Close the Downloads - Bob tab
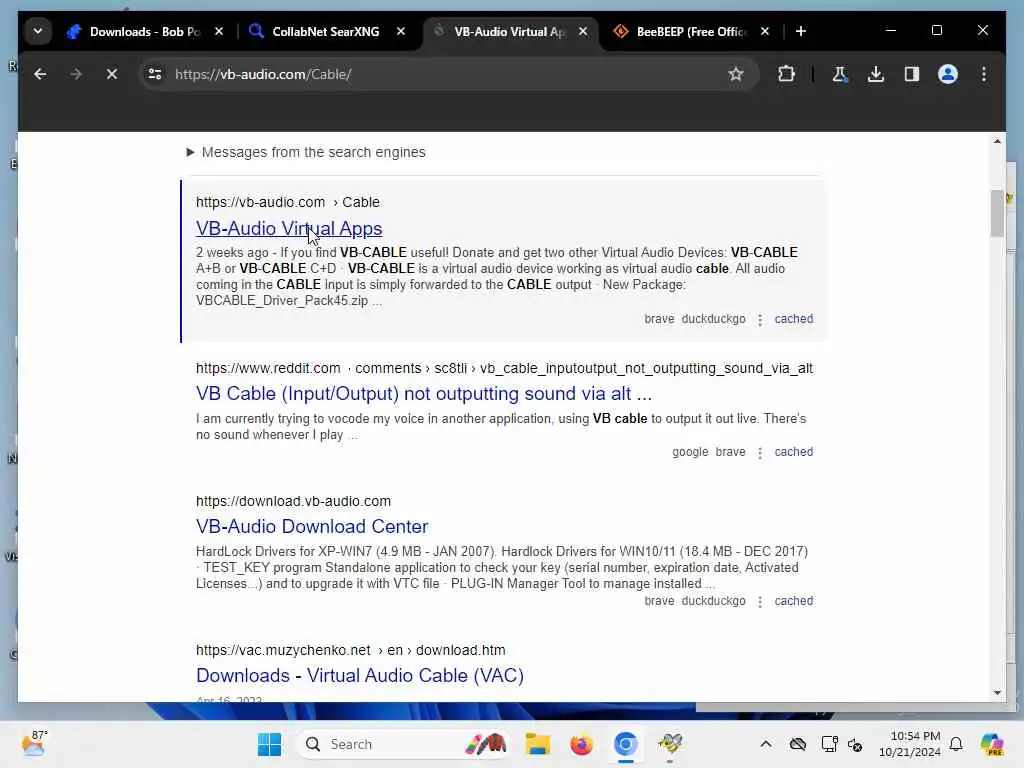 coord(219,31)
